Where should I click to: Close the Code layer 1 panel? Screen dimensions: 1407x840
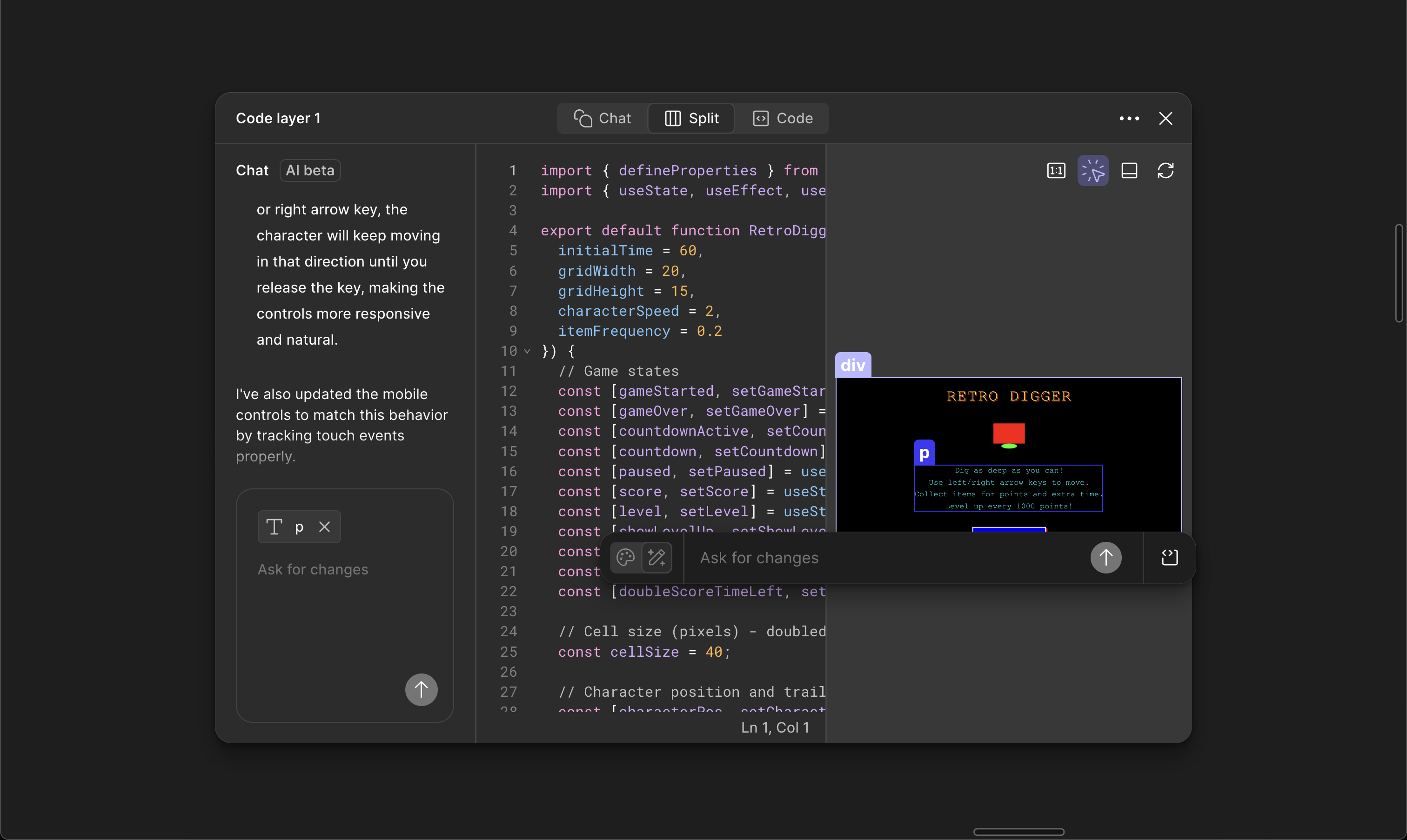point(1165,118)
